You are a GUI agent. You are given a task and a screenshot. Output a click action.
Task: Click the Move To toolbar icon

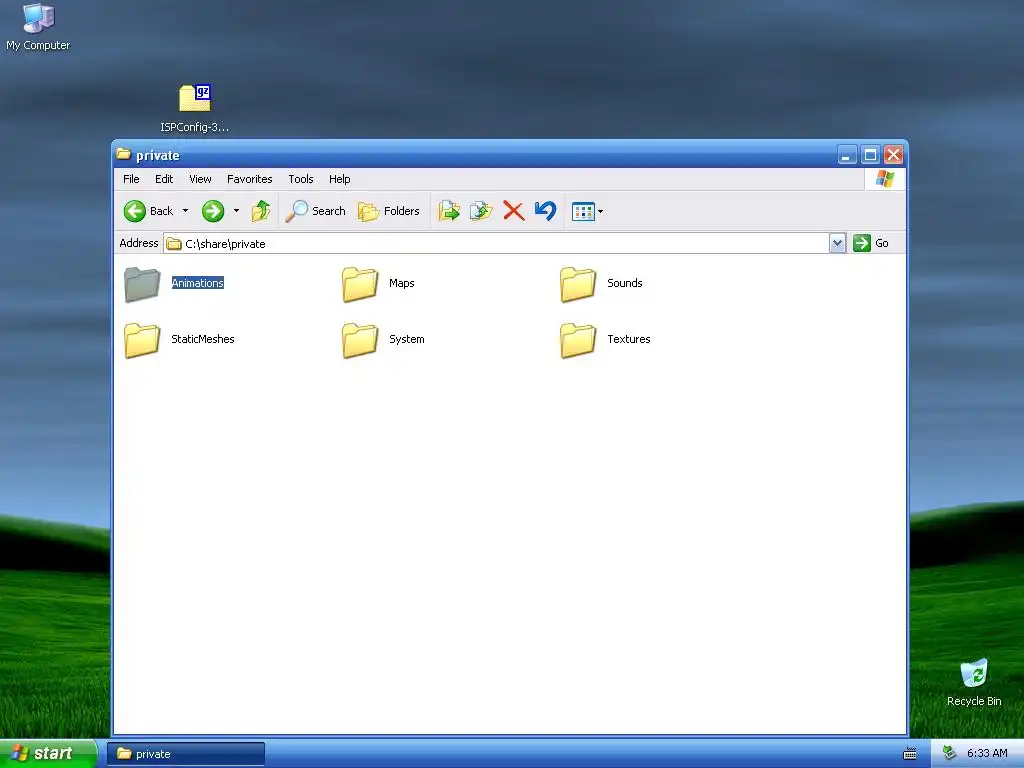point(449,211)
